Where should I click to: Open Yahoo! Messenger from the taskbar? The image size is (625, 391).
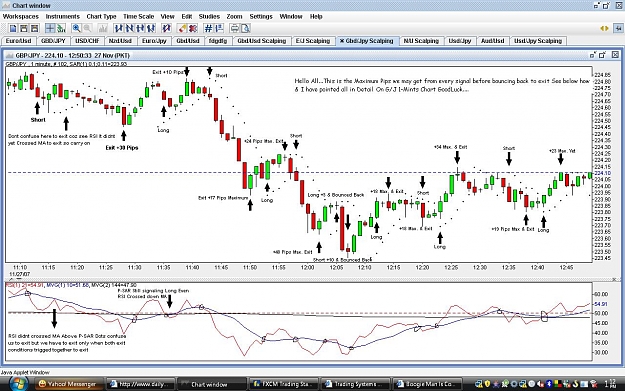[68, 384]
